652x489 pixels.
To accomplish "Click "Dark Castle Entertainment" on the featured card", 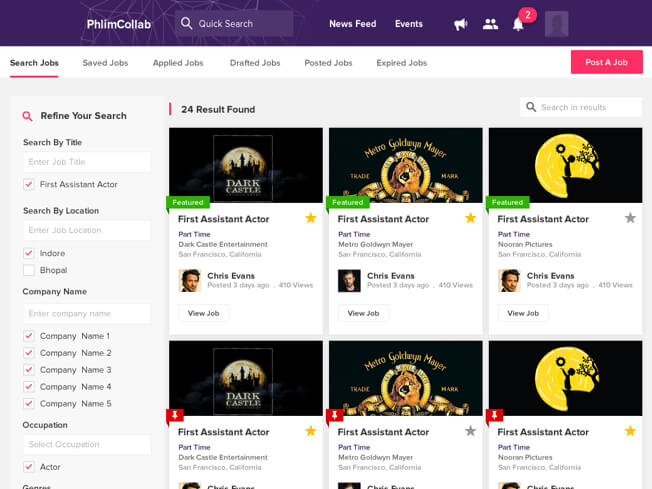I will tap(223, 244).
